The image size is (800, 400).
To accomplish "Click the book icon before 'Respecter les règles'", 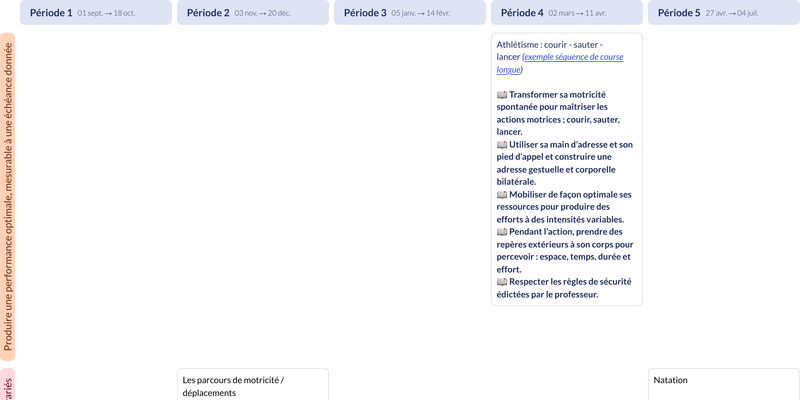I will pyautogui.click(x=502, y=282).
